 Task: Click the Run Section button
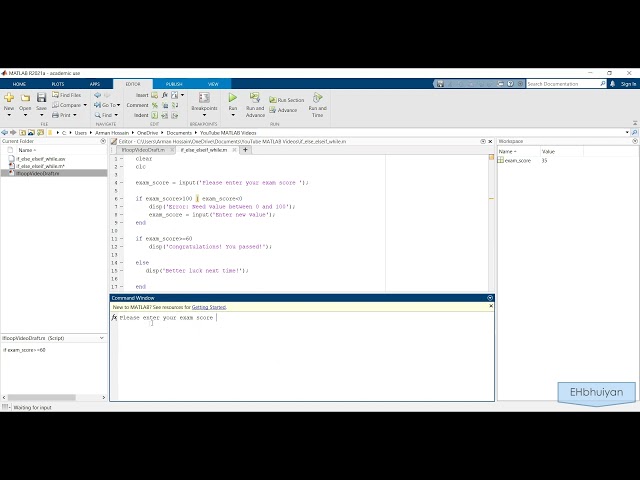click(x=287, y=100)
